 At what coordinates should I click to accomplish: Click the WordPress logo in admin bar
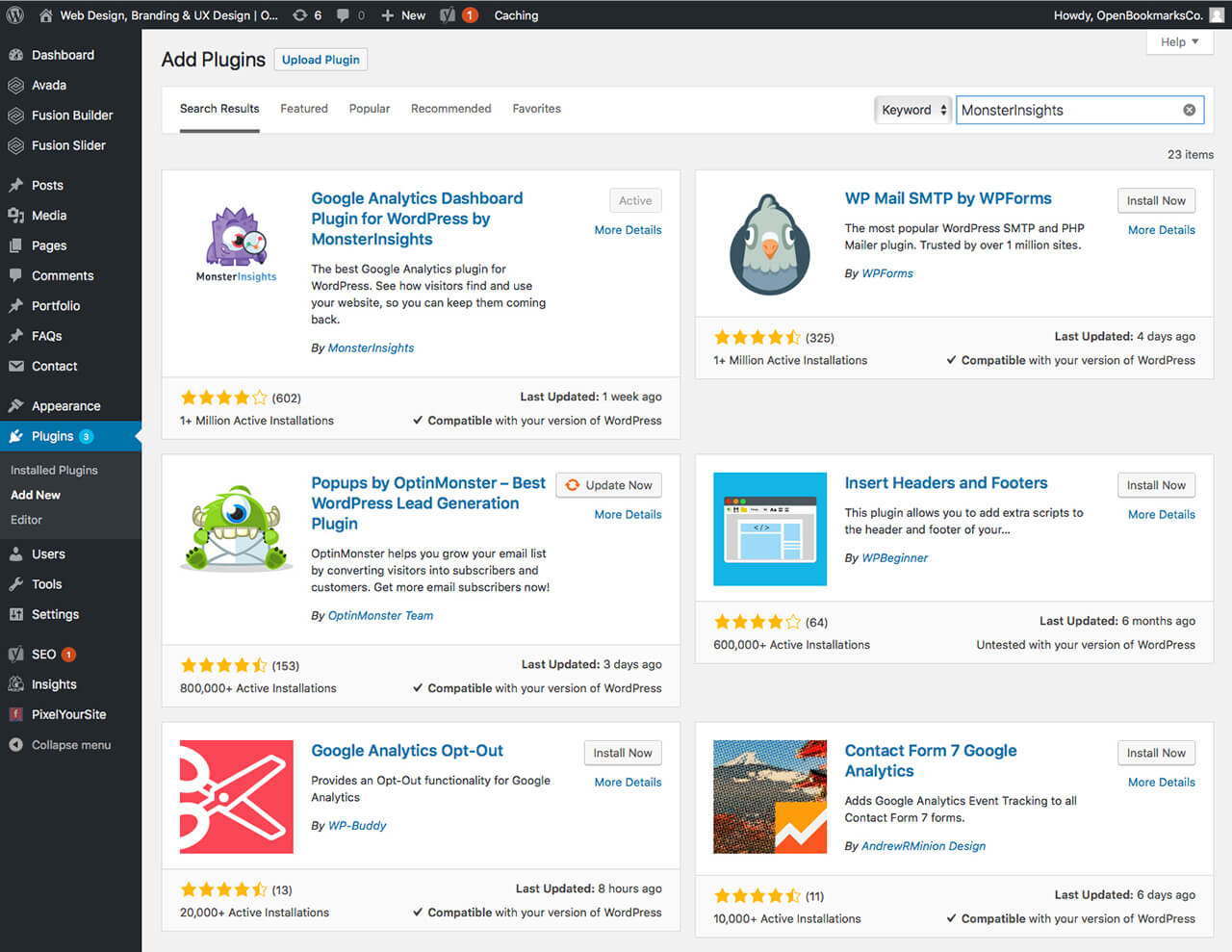15,15
